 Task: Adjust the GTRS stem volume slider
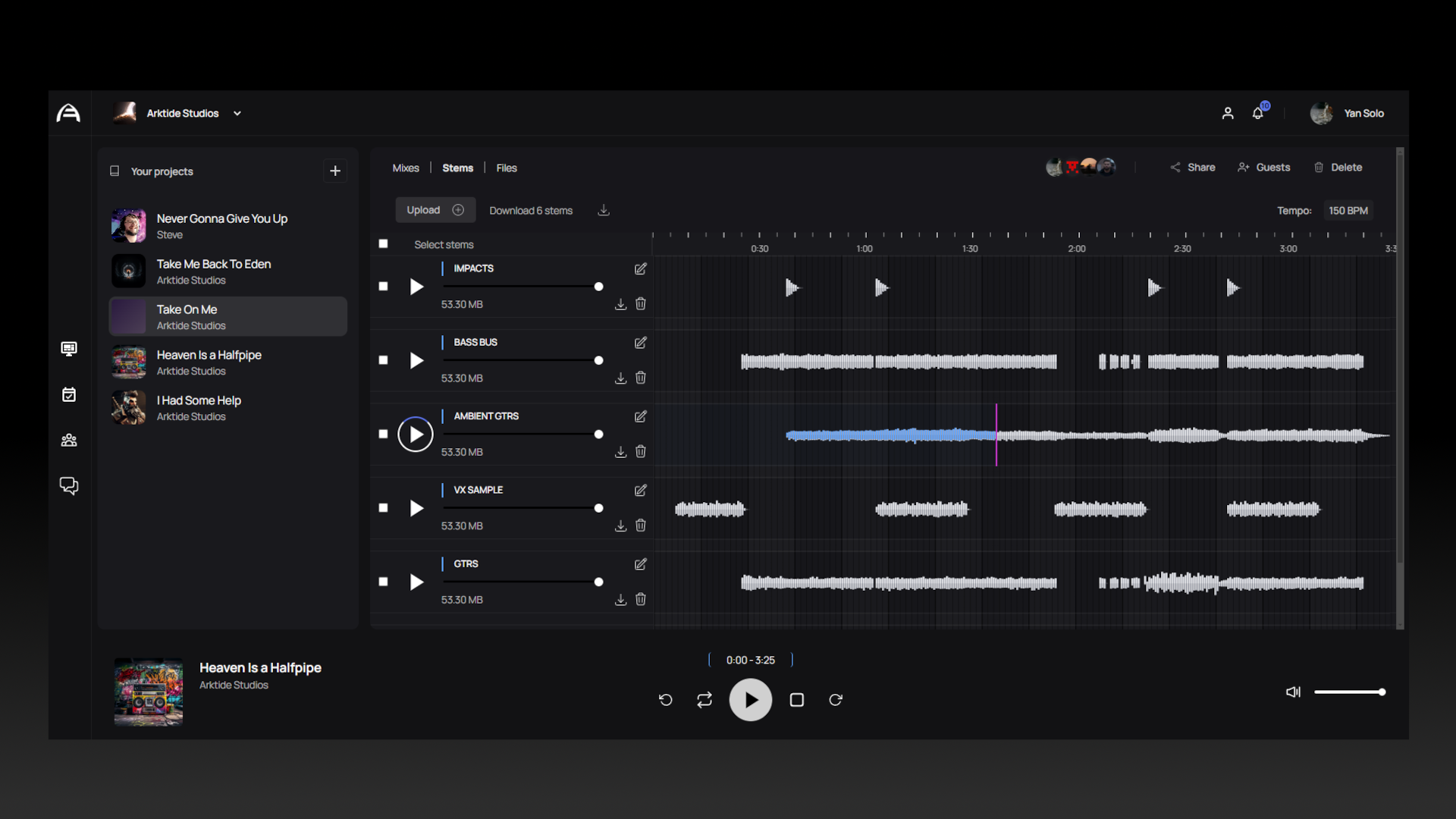522,582
